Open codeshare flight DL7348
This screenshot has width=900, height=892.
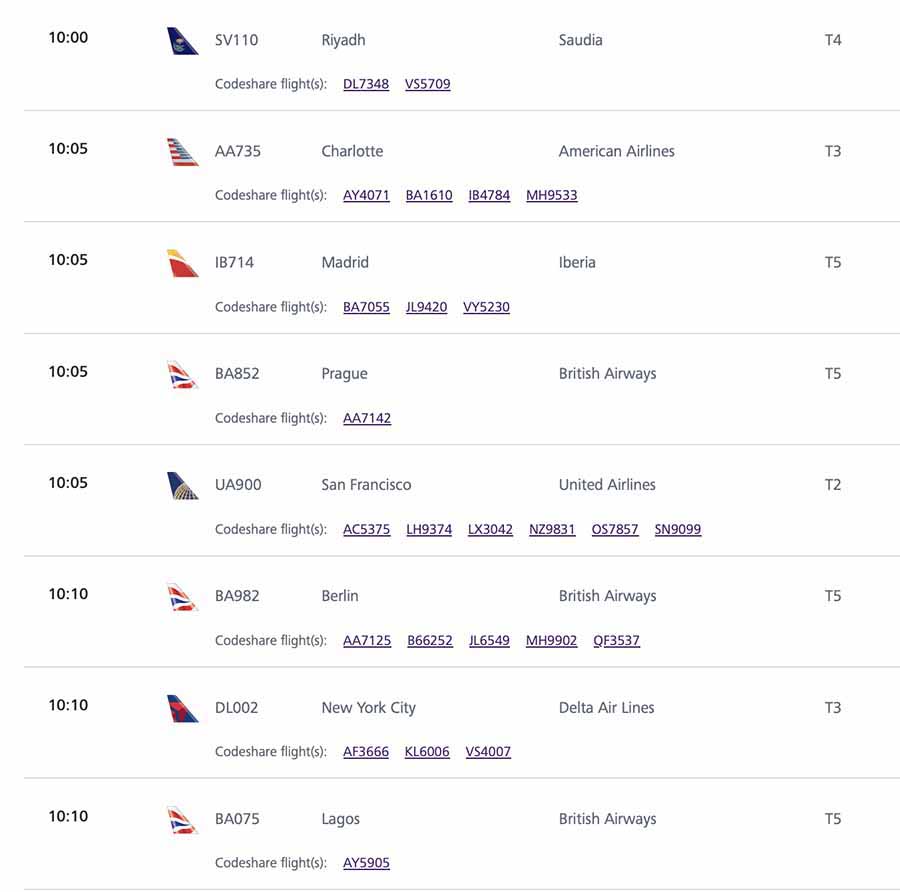tap(366, 84)
